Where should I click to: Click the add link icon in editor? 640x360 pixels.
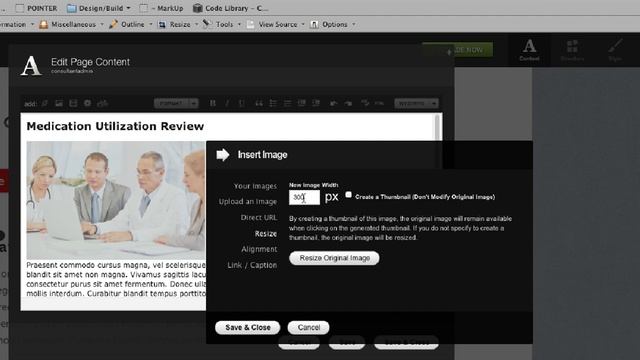point(45,103)
